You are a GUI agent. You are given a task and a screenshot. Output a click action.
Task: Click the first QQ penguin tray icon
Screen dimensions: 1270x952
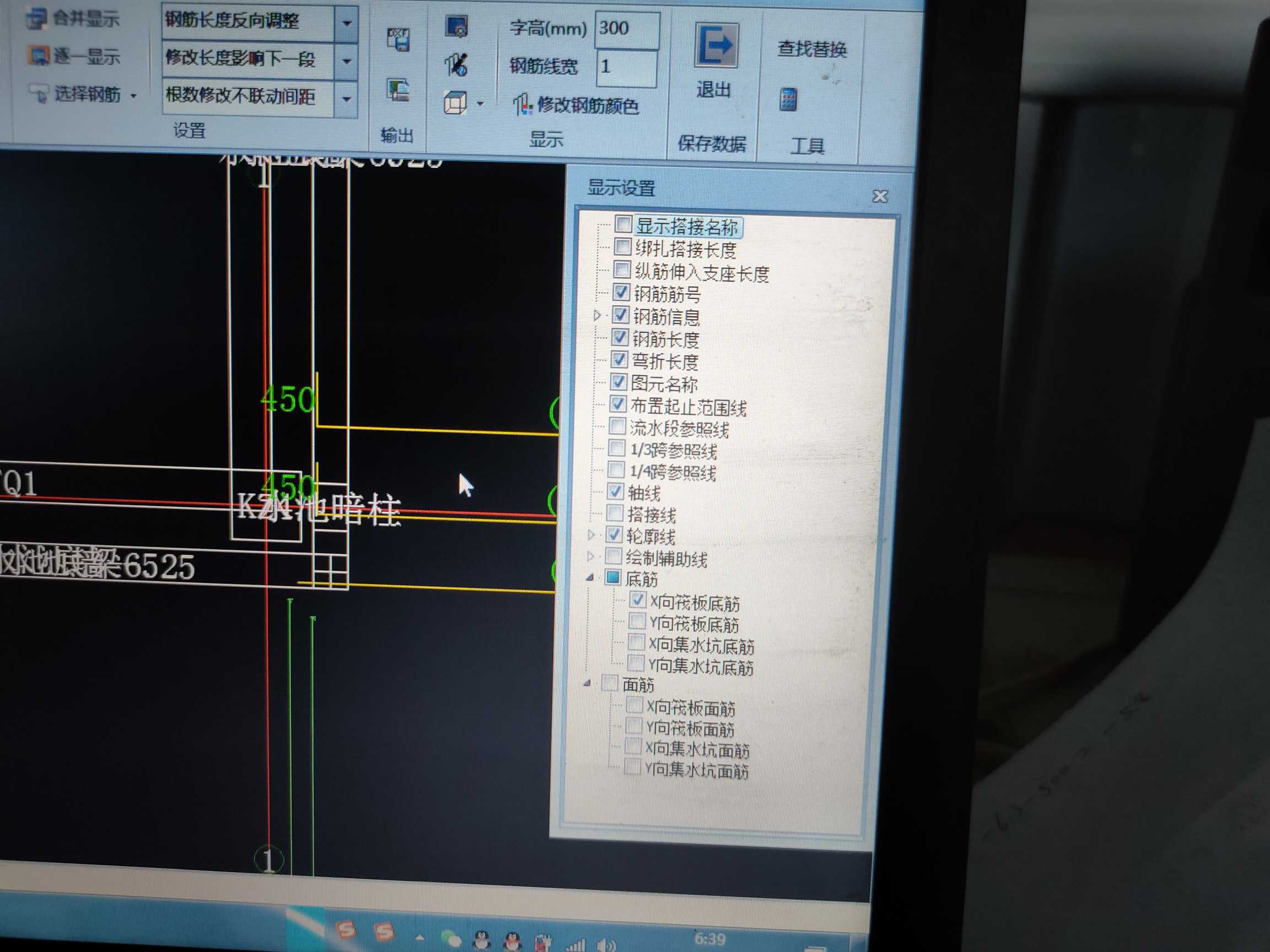click(481, 940)
